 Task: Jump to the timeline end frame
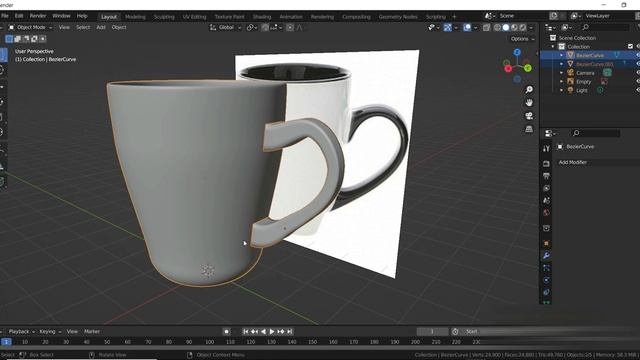pos(289,332)
